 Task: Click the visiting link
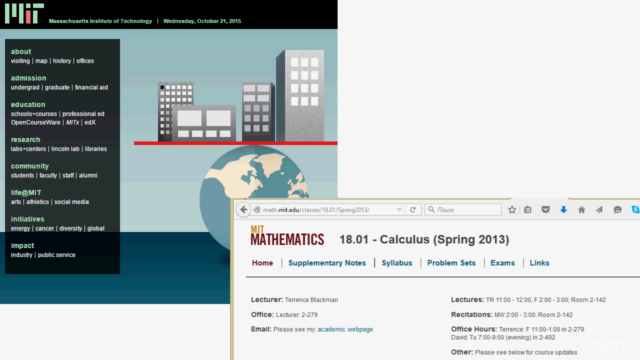pos(20,61)
